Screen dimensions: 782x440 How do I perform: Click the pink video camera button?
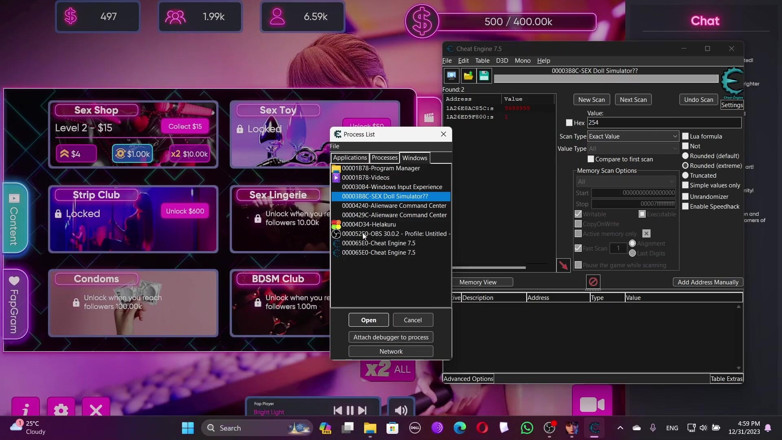point(592,404)
